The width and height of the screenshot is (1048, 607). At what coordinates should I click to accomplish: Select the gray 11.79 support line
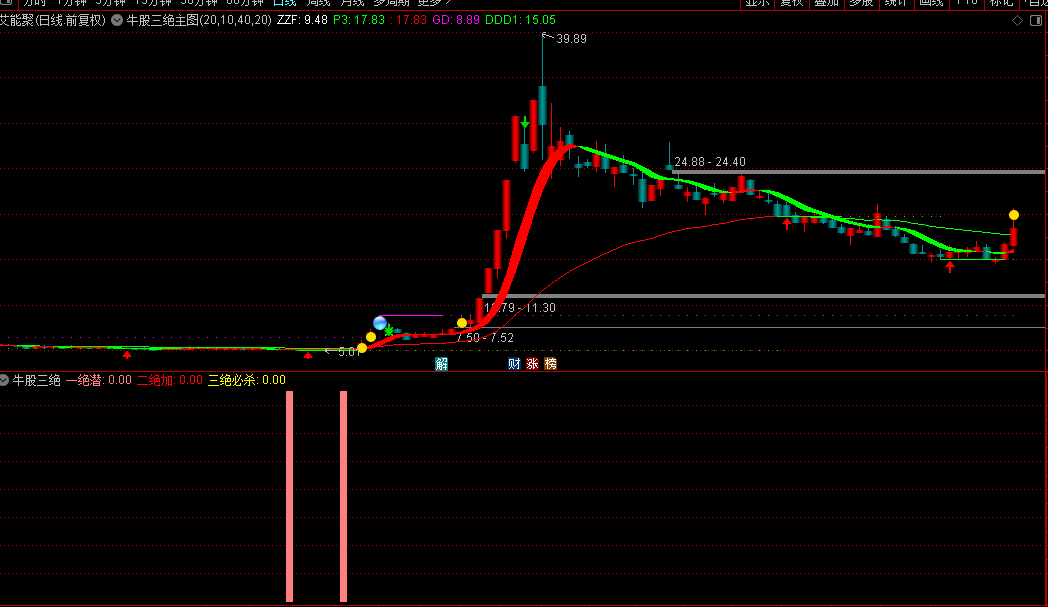click(763, 295)
